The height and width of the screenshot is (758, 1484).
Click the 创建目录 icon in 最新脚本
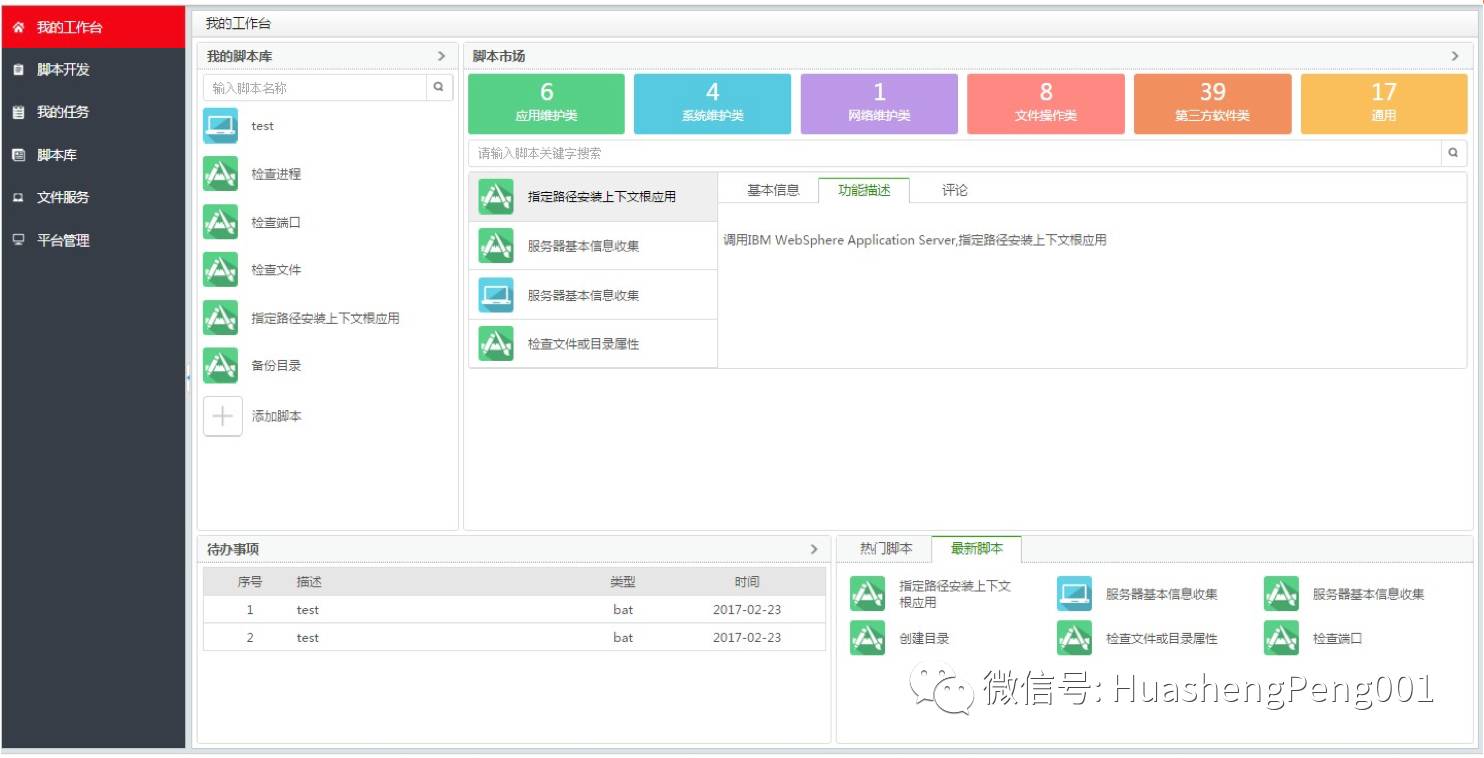866,637
